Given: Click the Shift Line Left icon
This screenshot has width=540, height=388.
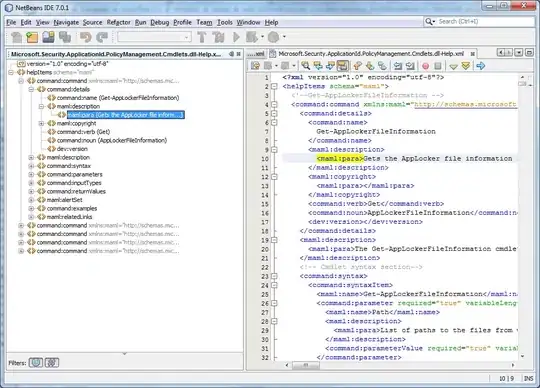Looking at the screenshot, I should point(398,65).
